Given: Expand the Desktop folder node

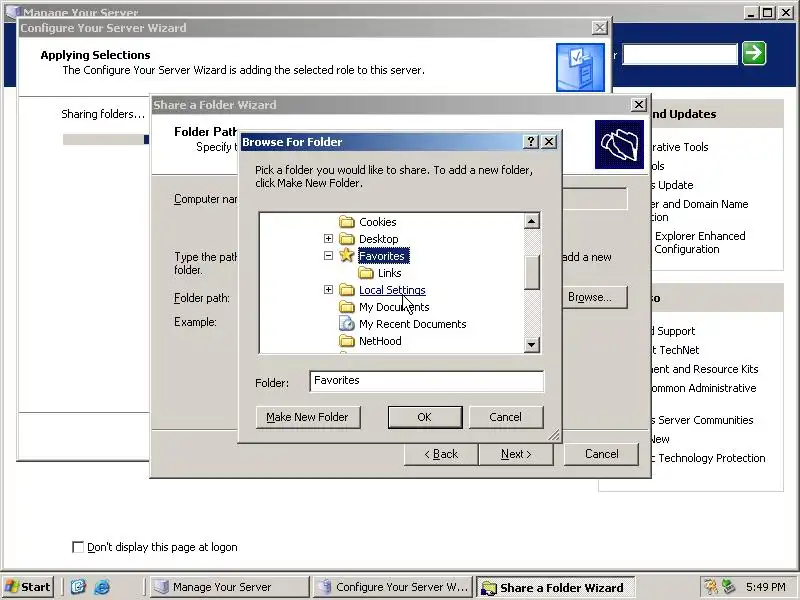Looking at the screenshot, I should click(x=328, y=238).
